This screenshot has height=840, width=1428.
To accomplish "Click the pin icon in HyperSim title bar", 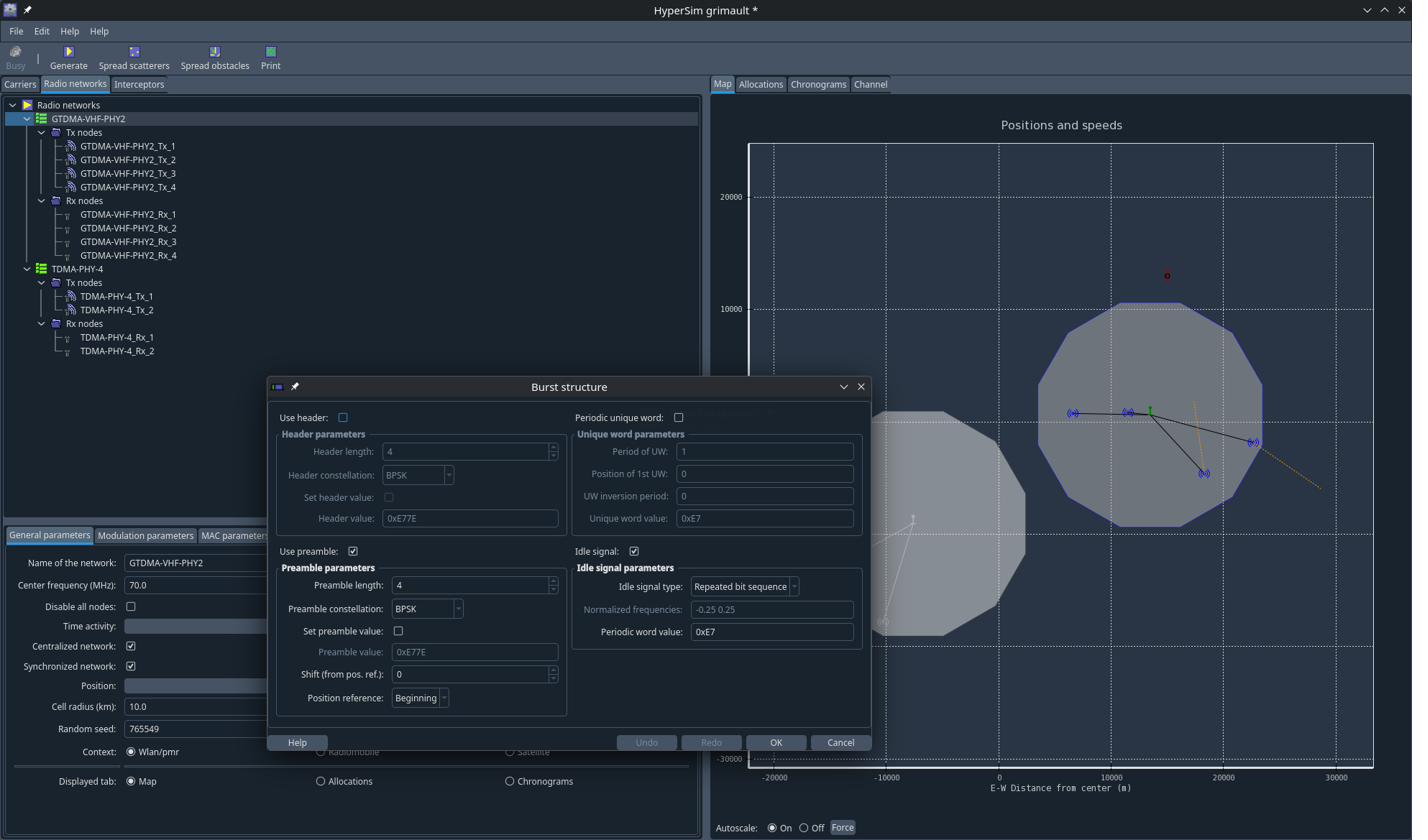I will coord(28,10).
